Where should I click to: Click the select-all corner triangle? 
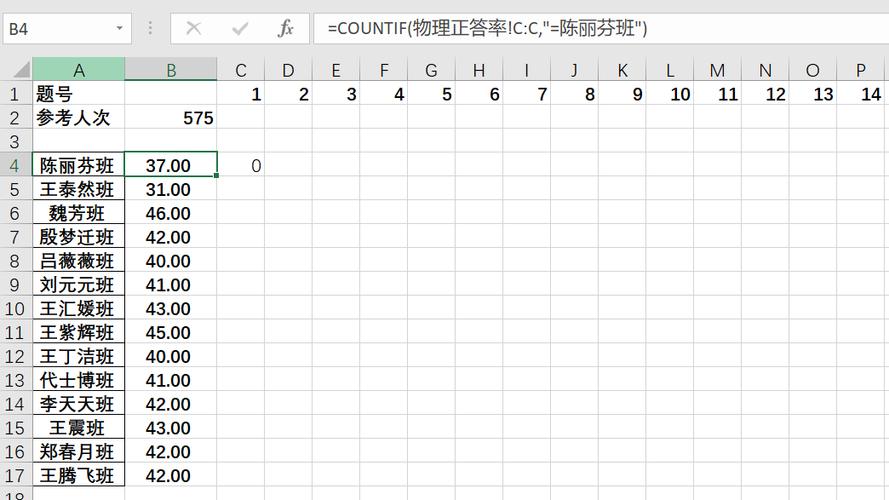coord(22,70)
